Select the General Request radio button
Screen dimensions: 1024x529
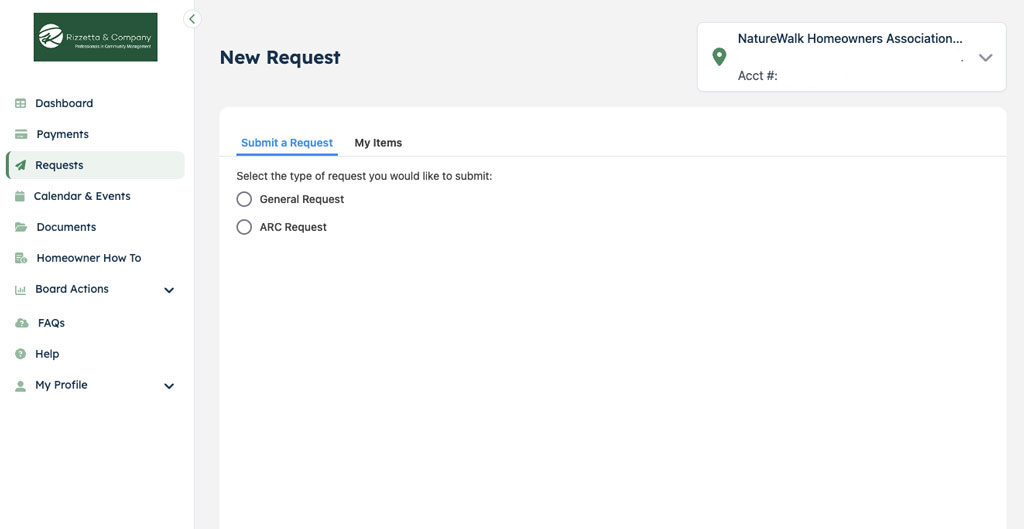[244, 199]
